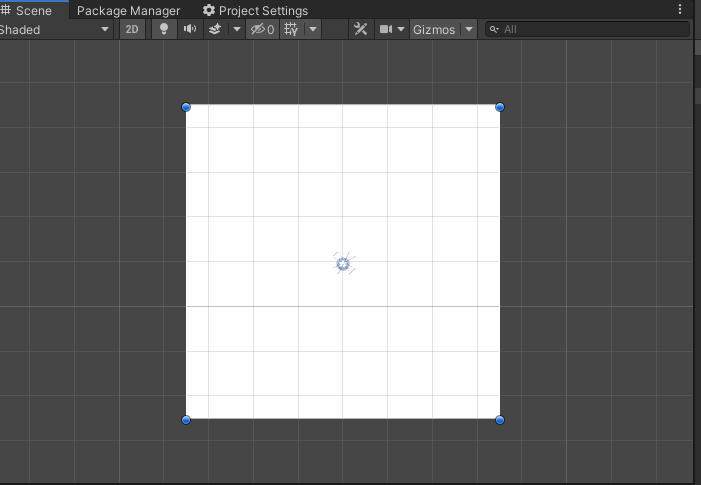Toggle the grid visibility icon
The height and width of the screenshot is (485, 701).
[291, 30]
